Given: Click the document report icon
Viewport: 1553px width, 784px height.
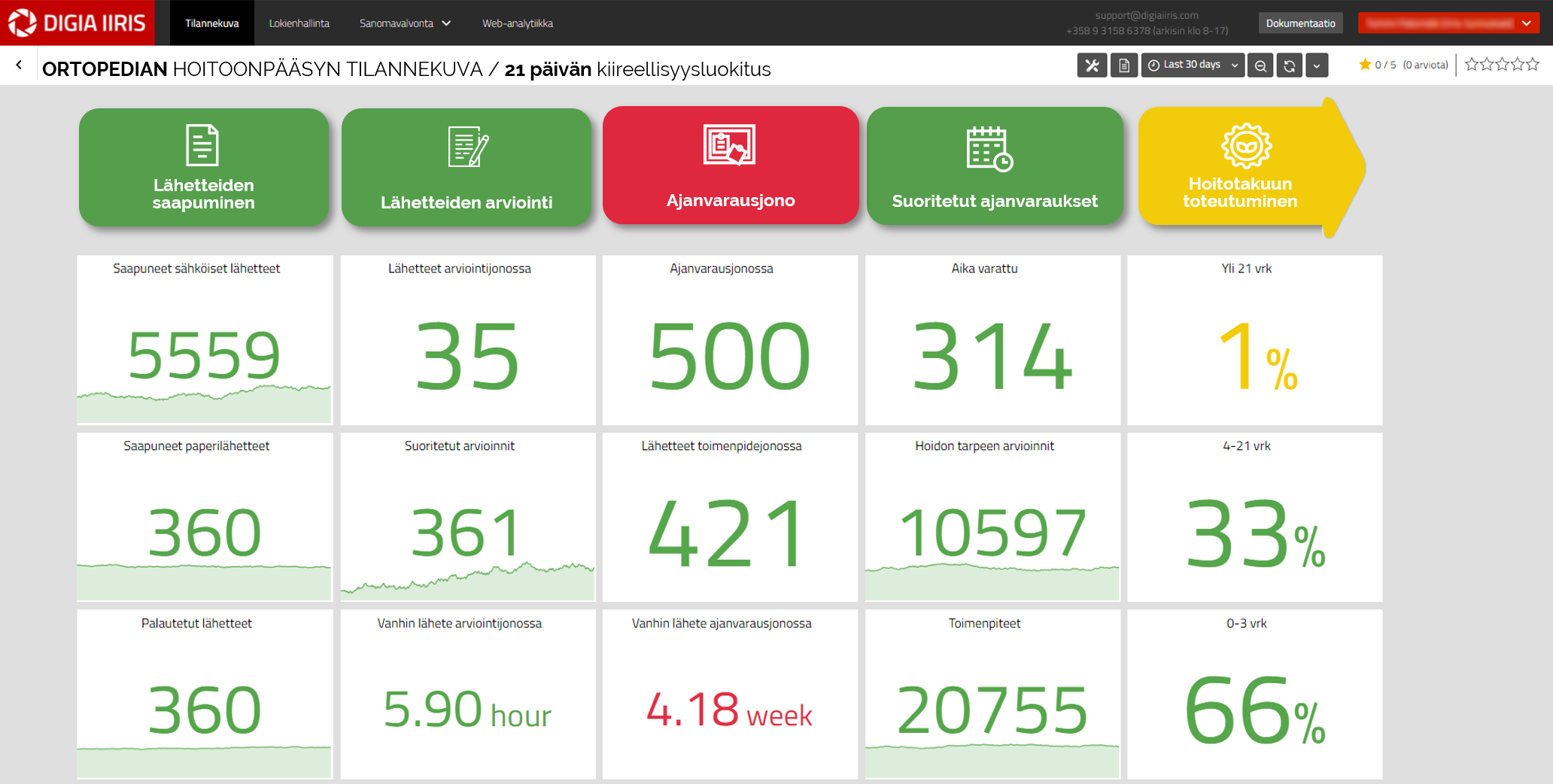Looking at the screenshot, I should tap(1124, 65).
